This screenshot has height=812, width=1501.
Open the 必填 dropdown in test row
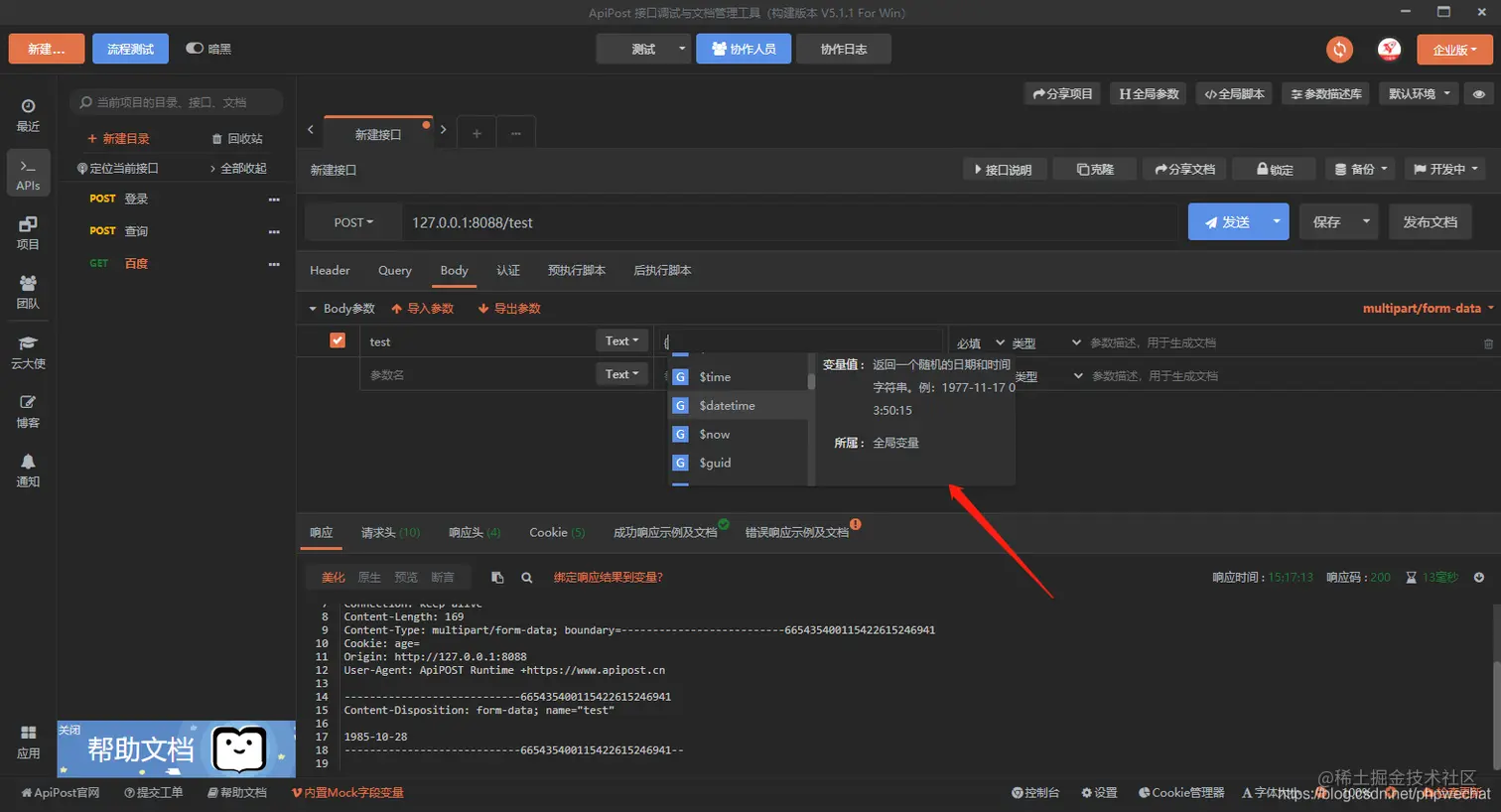point(981,343)
